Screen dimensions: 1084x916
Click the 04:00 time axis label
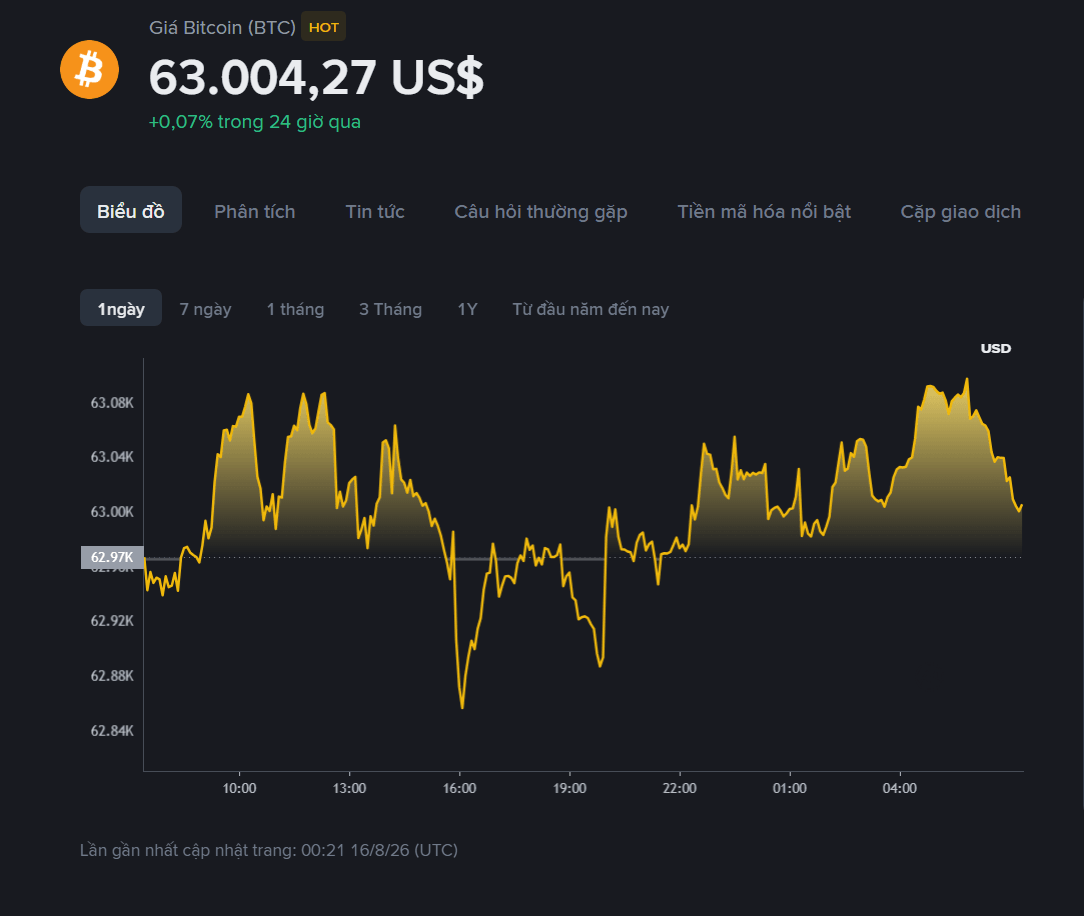coord(899,788)
